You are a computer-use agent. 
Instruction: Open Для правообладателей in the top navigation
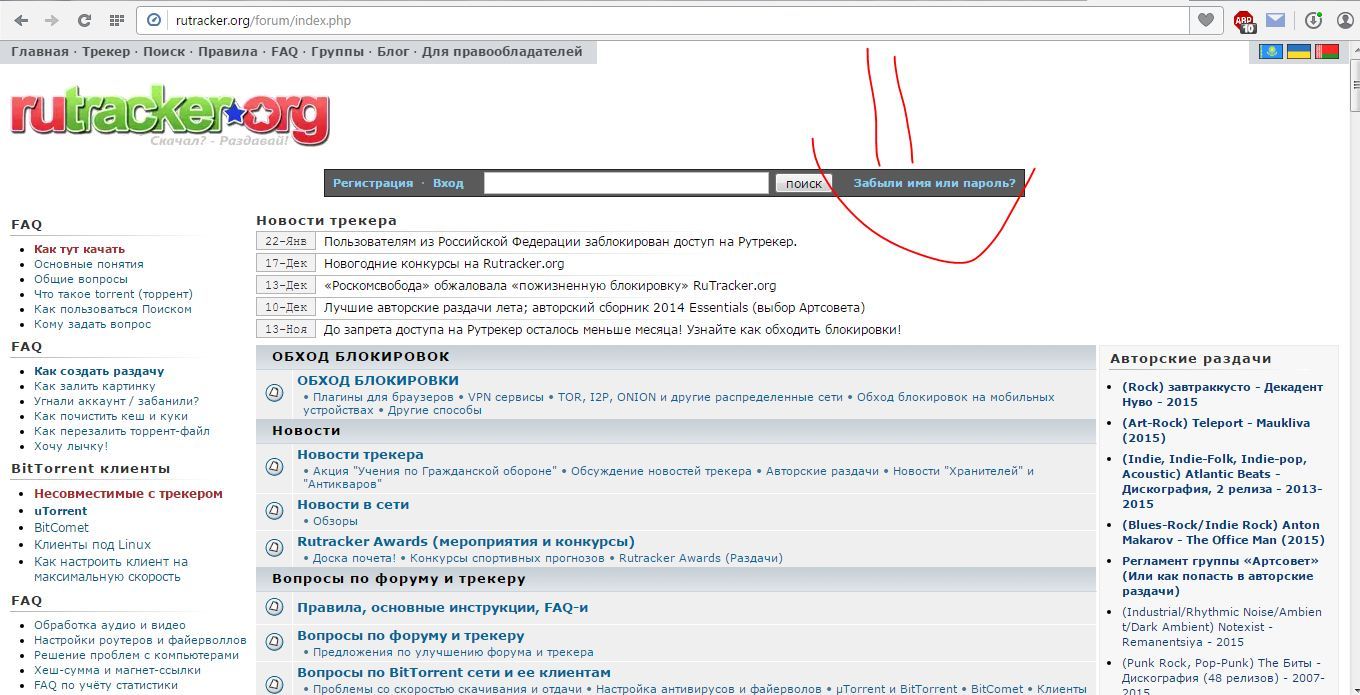point(502,52)
